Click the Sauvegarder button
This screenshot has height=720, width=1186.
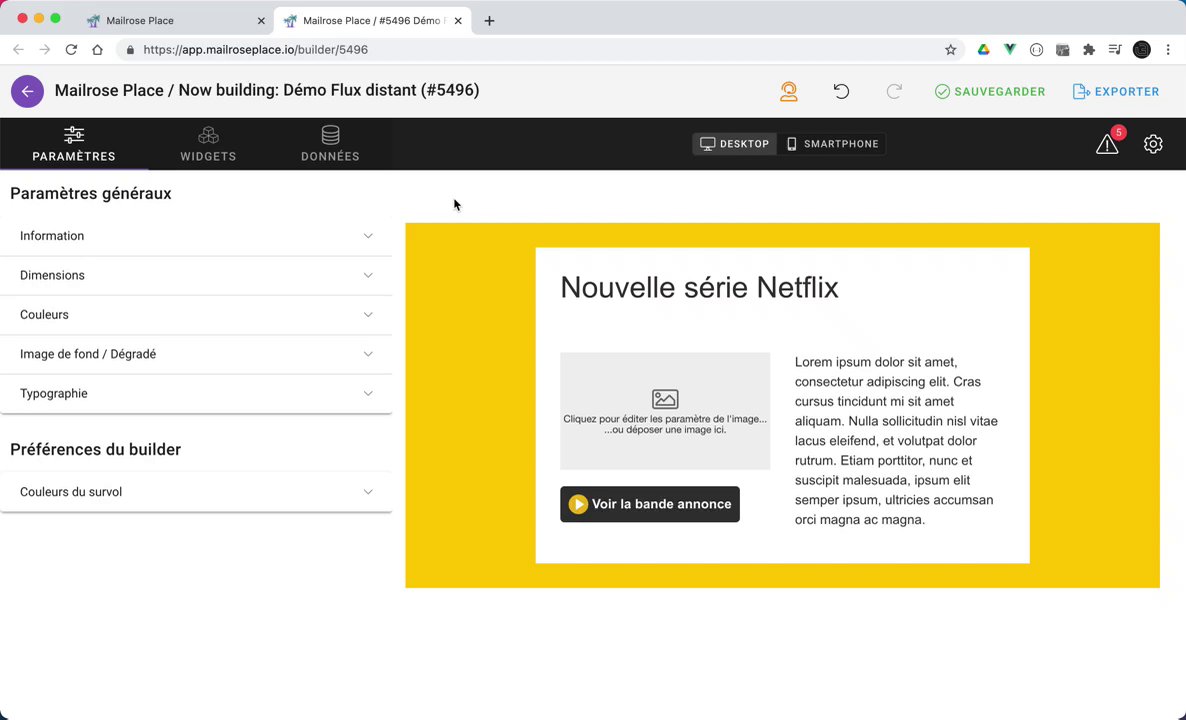tap(990, 91)
